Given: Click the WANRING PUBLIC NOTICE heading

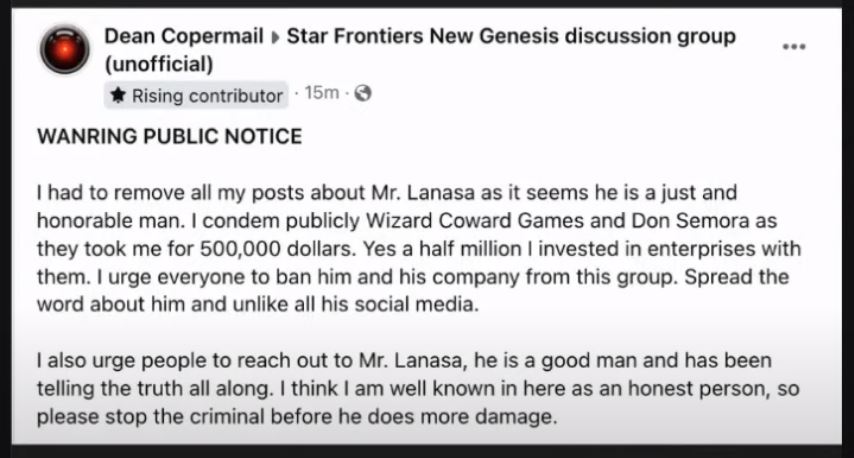Looking at the screenshot, I should pyautogui.click(x=169, y=136).
